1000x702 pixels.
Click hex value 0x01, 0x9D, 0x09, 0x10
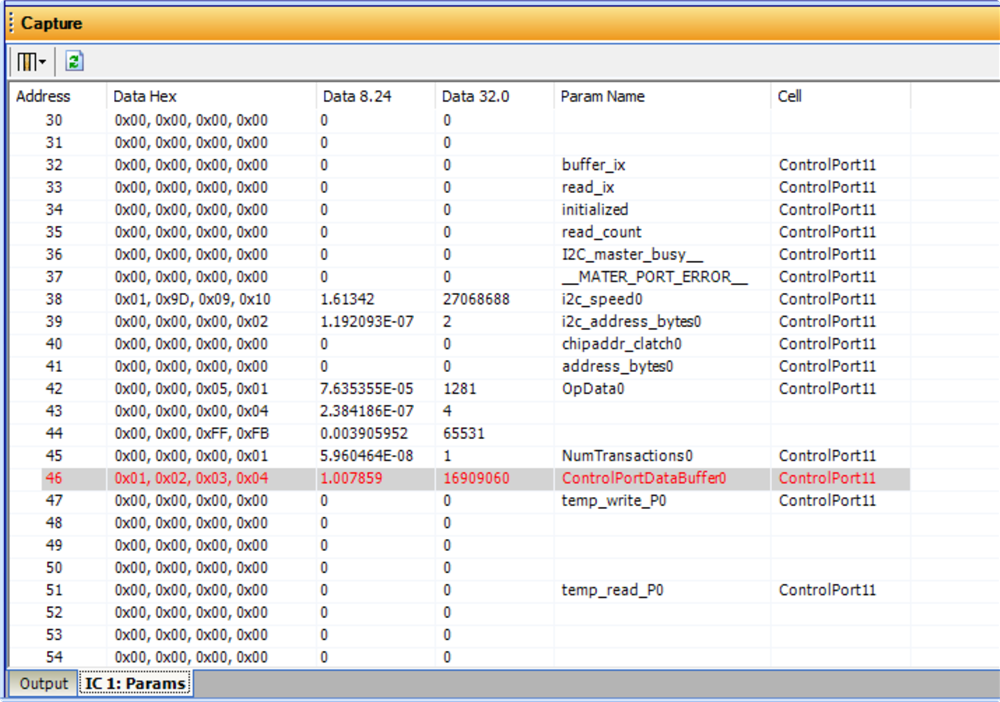(x=192, y=299)
